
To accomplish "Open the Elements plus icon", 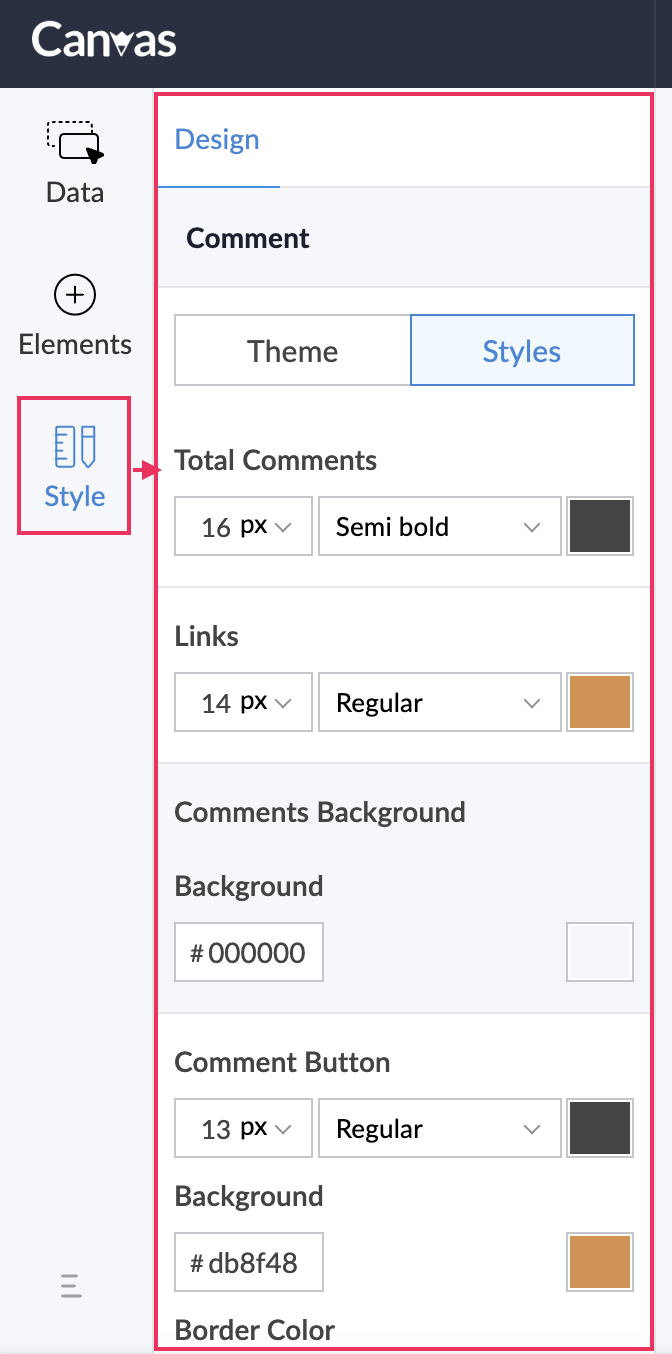I will (x=75, y=295).
